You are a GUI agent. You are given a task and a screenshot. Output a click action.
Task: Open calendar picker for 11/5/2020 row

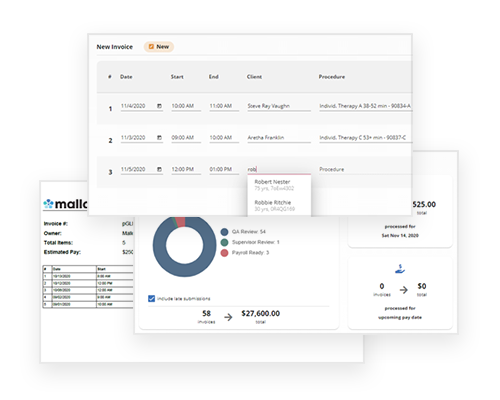click(159, 169)
